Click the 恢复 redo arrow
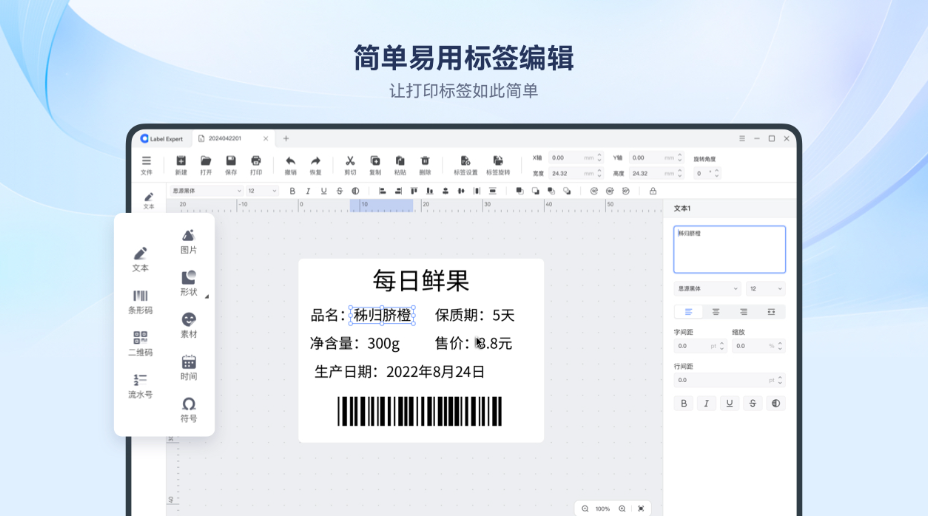 (x=315, y=165)
